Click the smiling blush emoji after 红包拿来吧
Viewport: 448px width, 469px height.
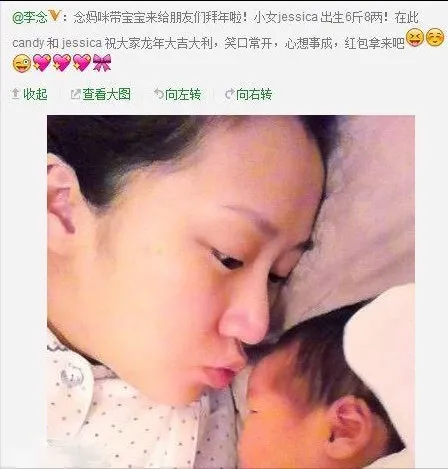click(x=435, y=37)
